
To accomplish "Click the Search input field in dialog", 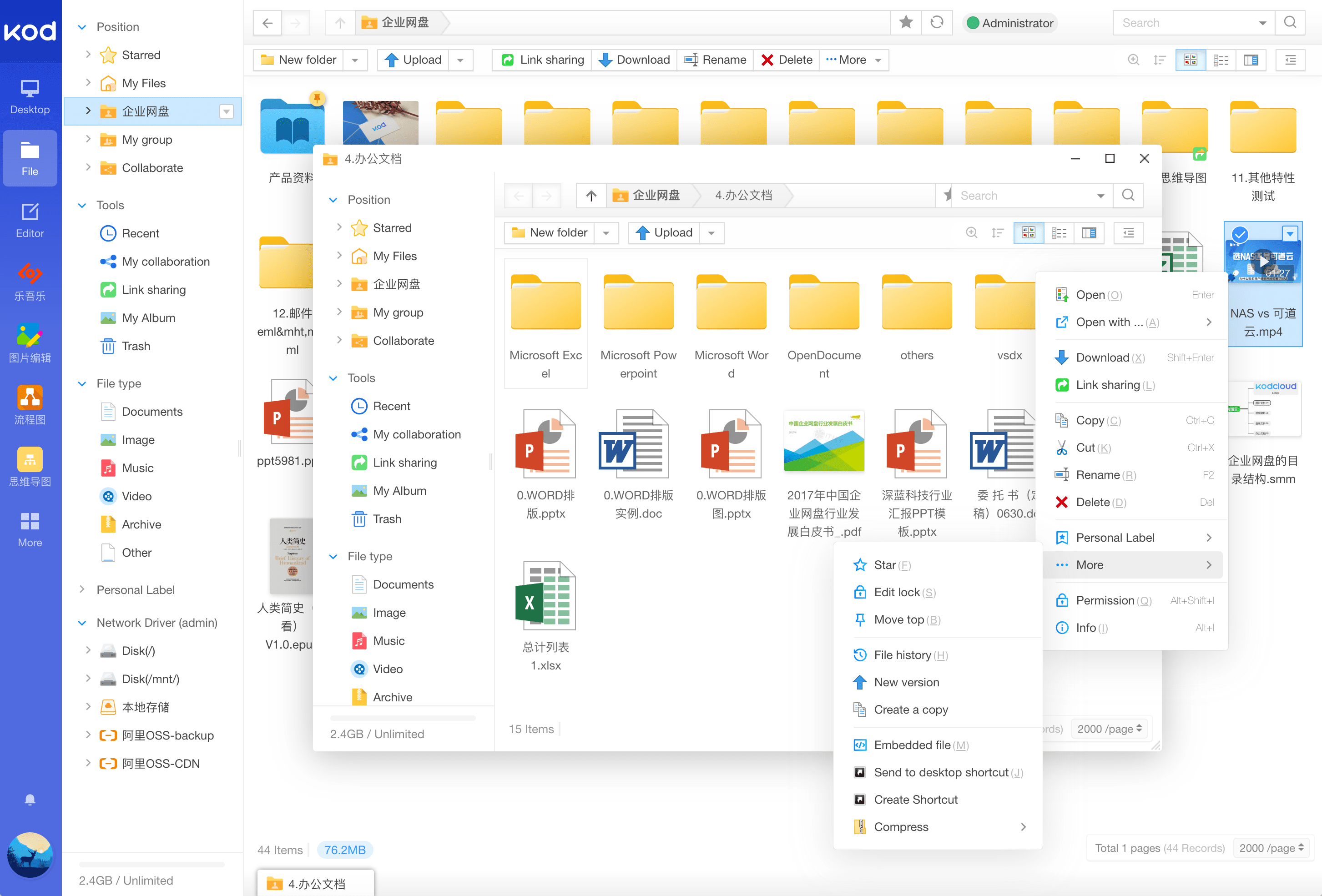I will 1024,195.
